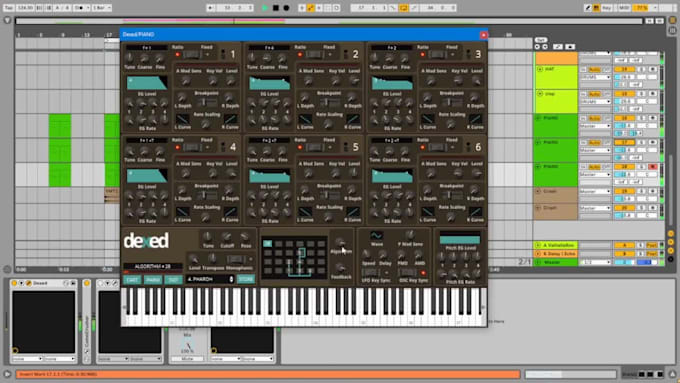Open the 1 Bar quantization menu

(x=101, y=8)
